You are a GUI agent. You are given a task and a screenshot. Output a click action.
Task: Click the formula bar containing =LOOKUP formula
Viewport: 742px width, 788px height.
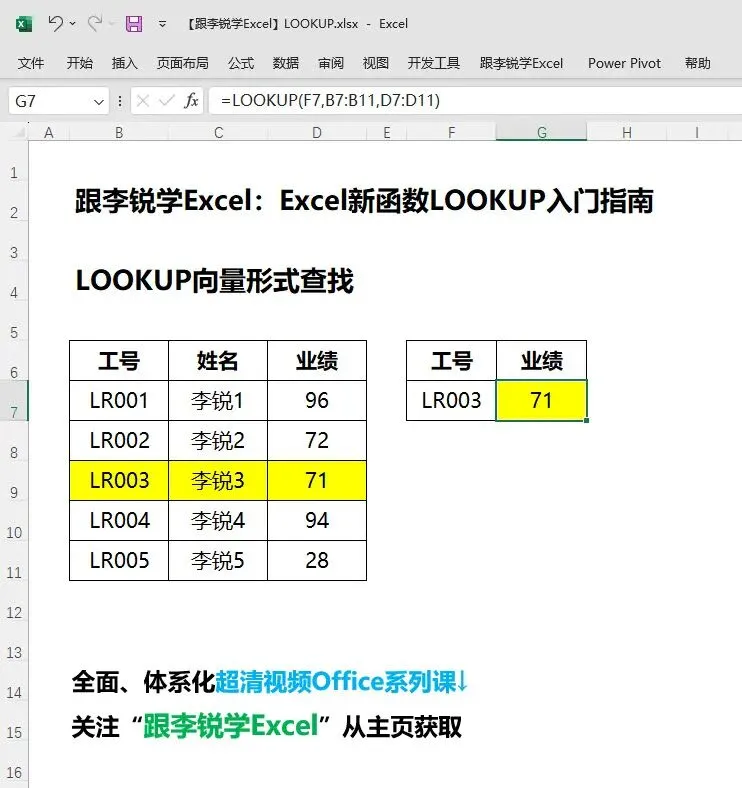point(475,101)
